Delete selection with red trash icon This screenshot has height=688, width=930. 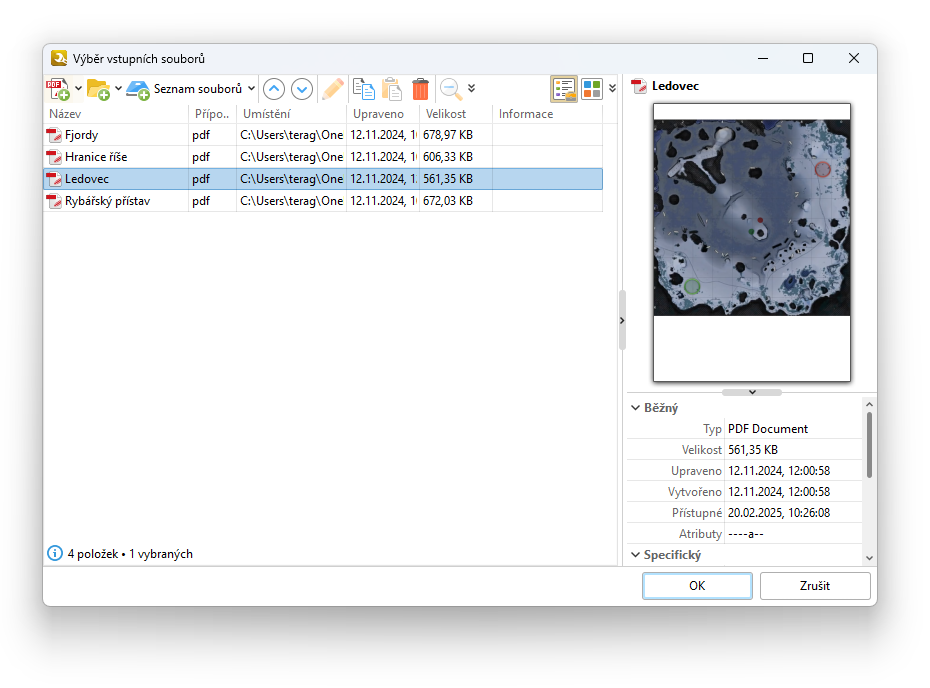420,89
